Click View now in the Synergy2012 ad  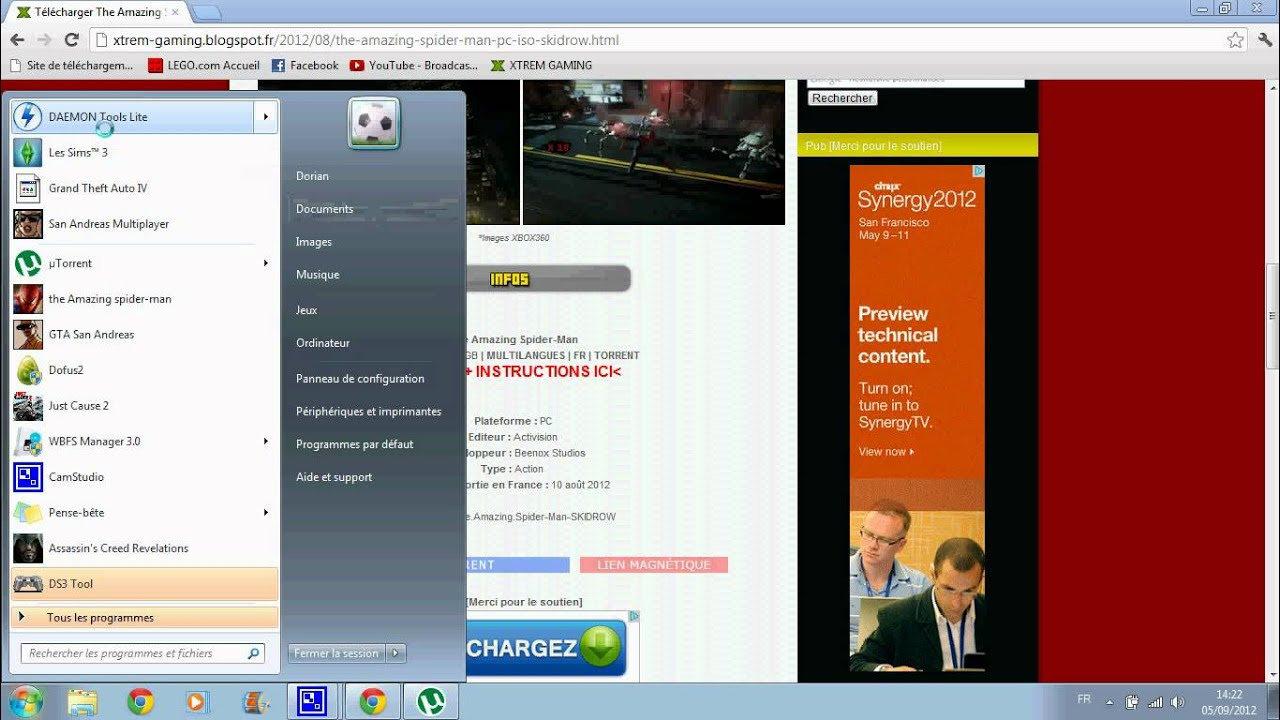coord(886,452)
